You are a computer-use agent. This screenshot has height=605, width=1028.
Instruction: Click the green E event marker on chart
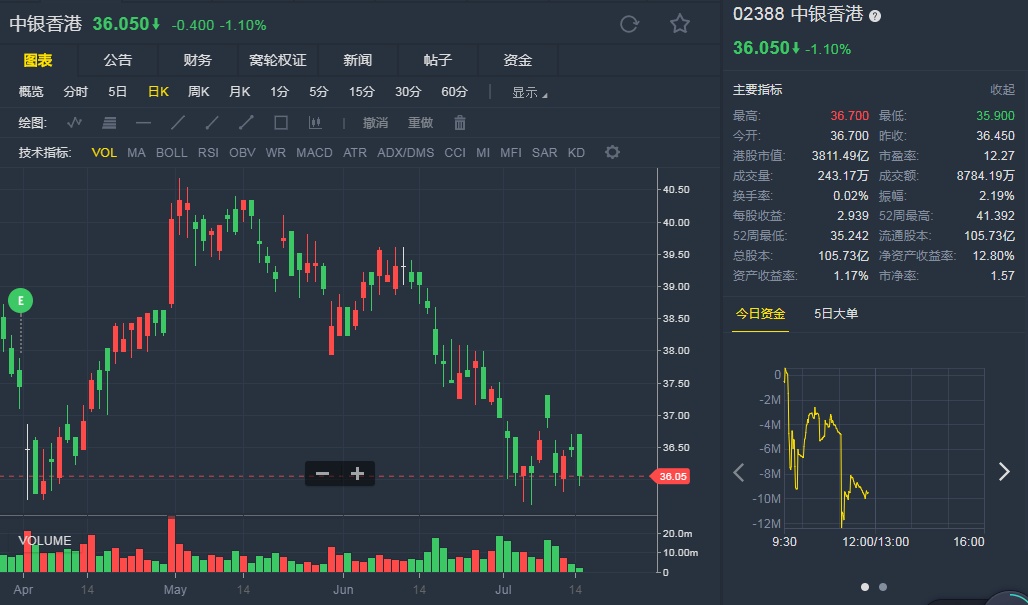[x=20, y=299]
